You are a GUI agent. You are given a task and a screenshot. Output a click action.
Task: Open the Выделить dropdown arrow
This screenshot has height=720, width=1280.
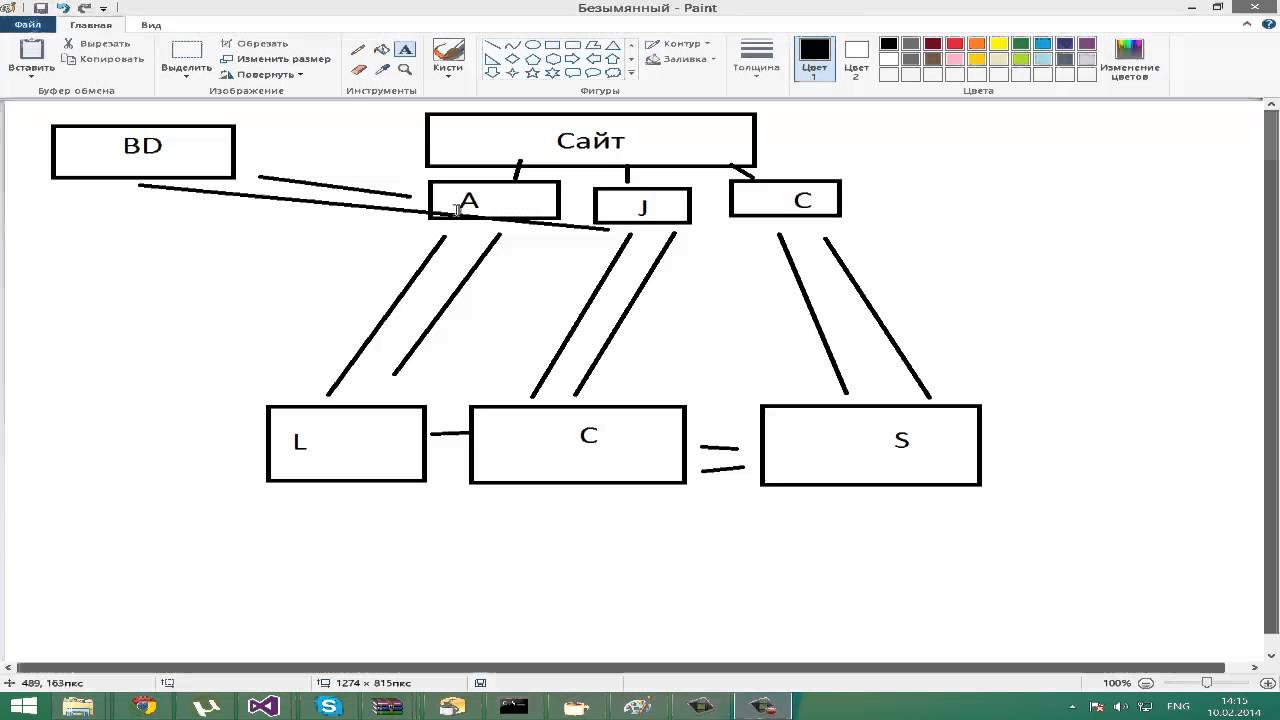pyautogui.click(x=186, y=76)
